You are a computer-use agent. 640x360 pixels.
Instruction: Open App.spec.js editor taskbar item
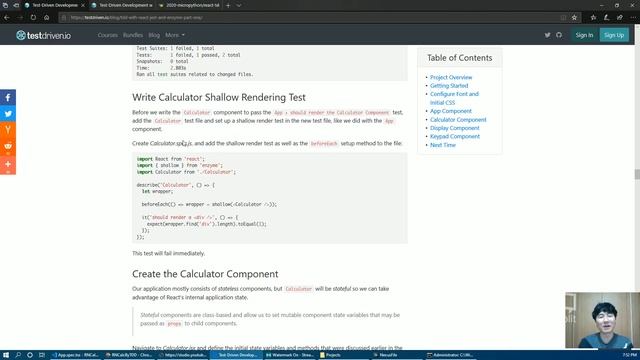(76, 355)
